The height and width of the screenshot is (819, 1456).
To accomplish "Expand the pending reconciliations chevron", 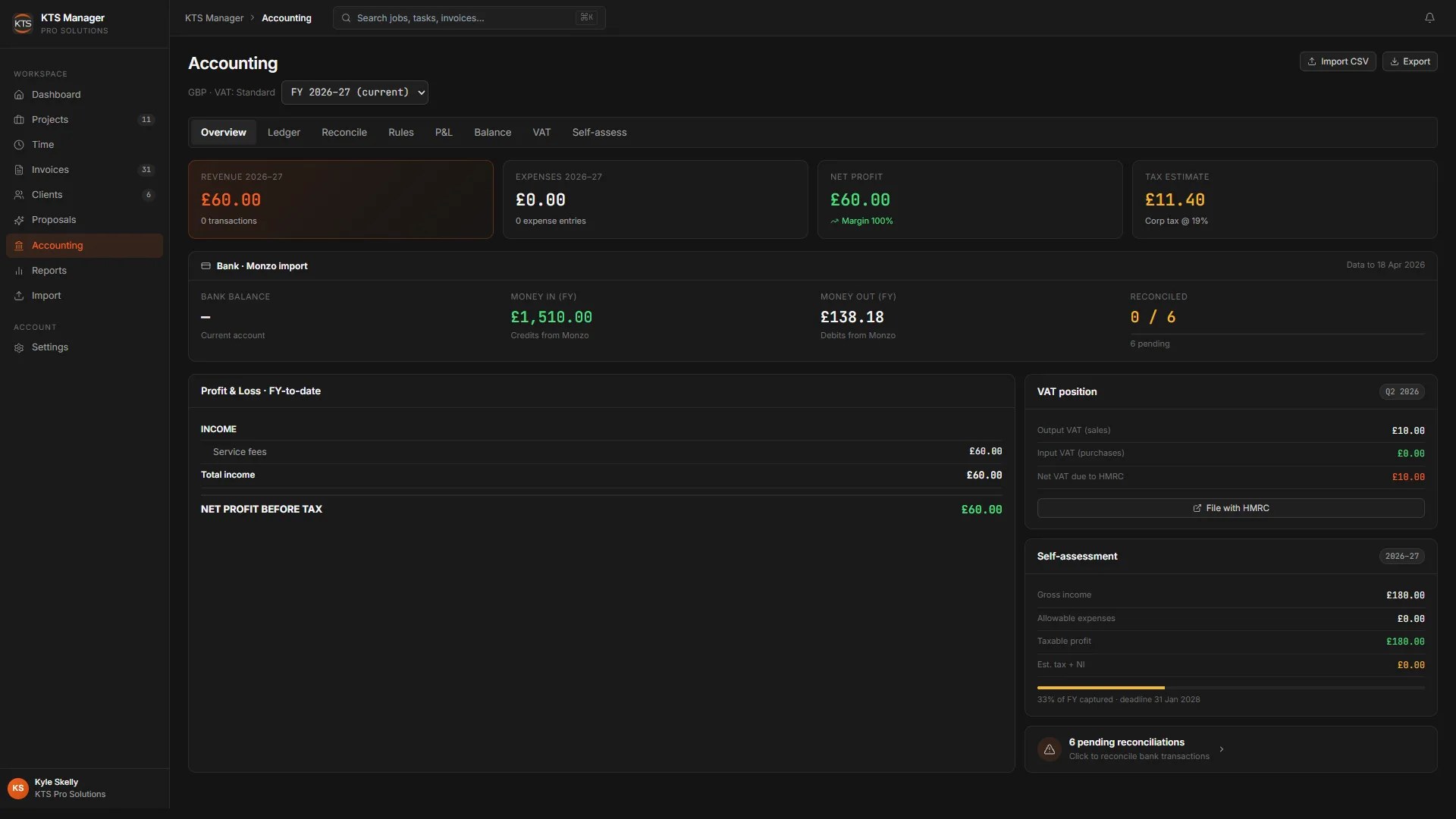I will 1222,749.
